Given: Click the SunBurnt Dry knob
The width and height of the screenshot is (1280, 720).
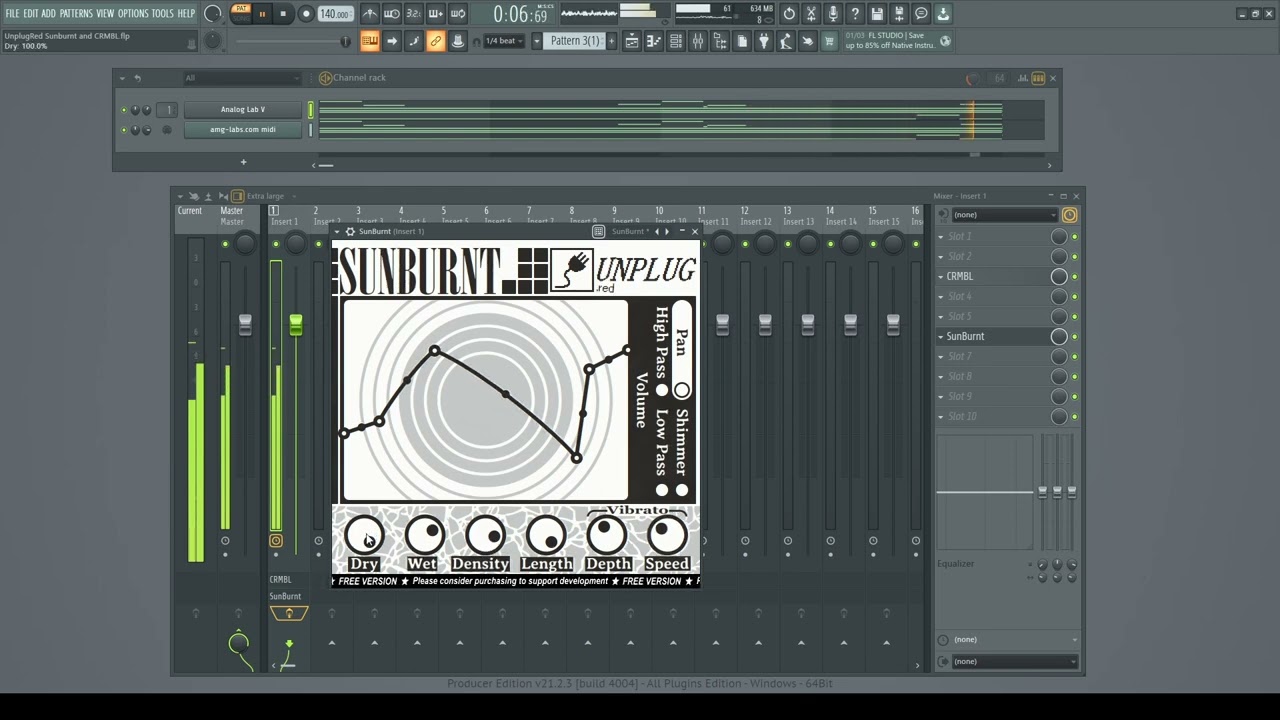Looking at the screenshot, I should pyautogui.click(x=364, y=537).
